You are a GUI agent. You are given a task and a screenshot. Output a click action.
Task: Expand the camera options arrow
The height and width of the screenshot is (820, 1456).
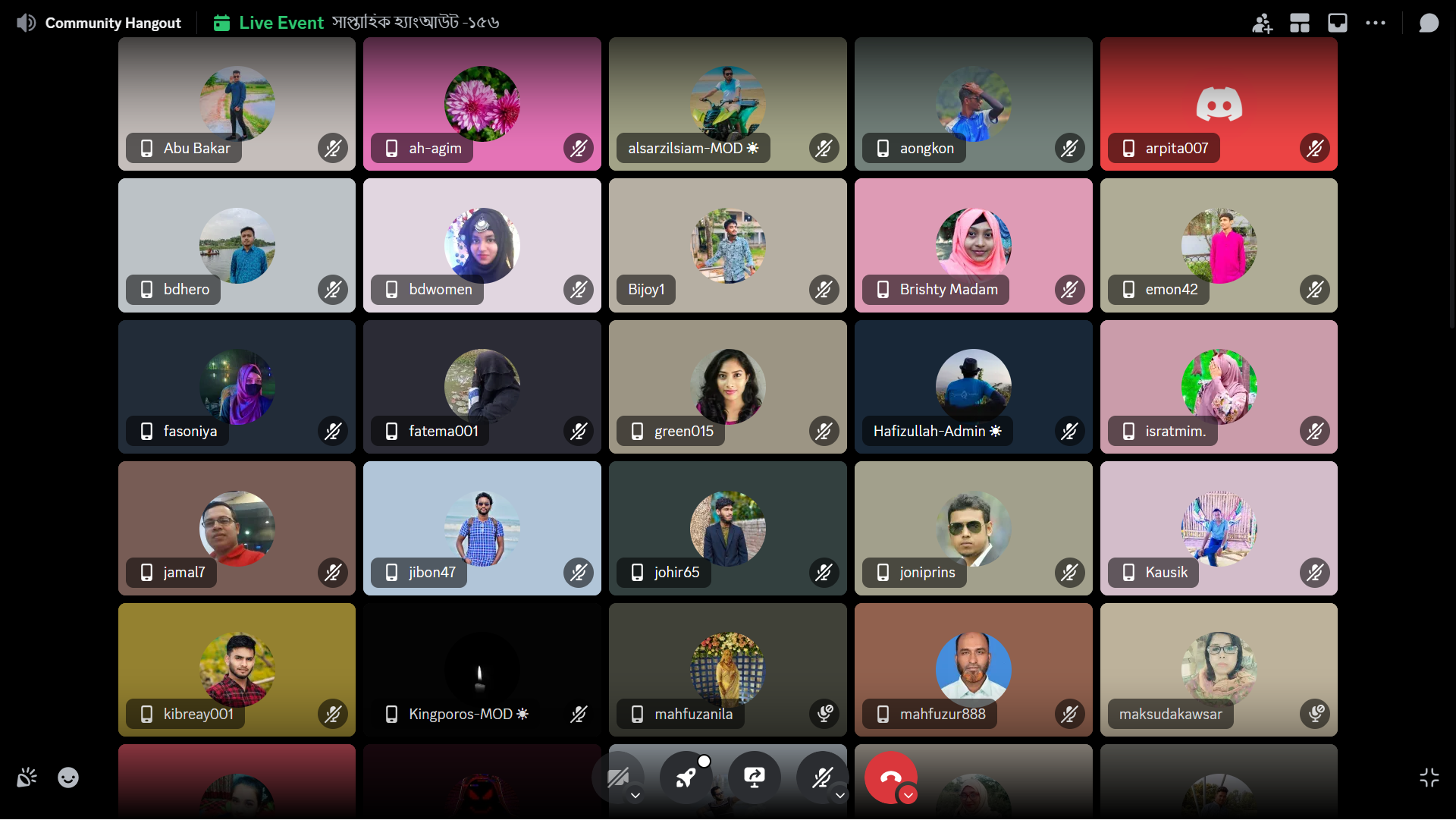(x=635, y=795)
